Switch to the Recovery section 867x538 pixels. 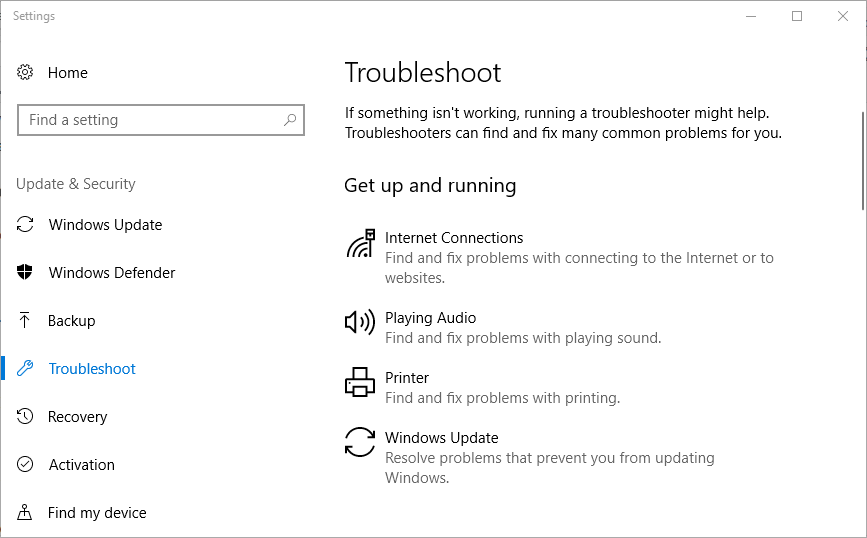pos(77,417)
